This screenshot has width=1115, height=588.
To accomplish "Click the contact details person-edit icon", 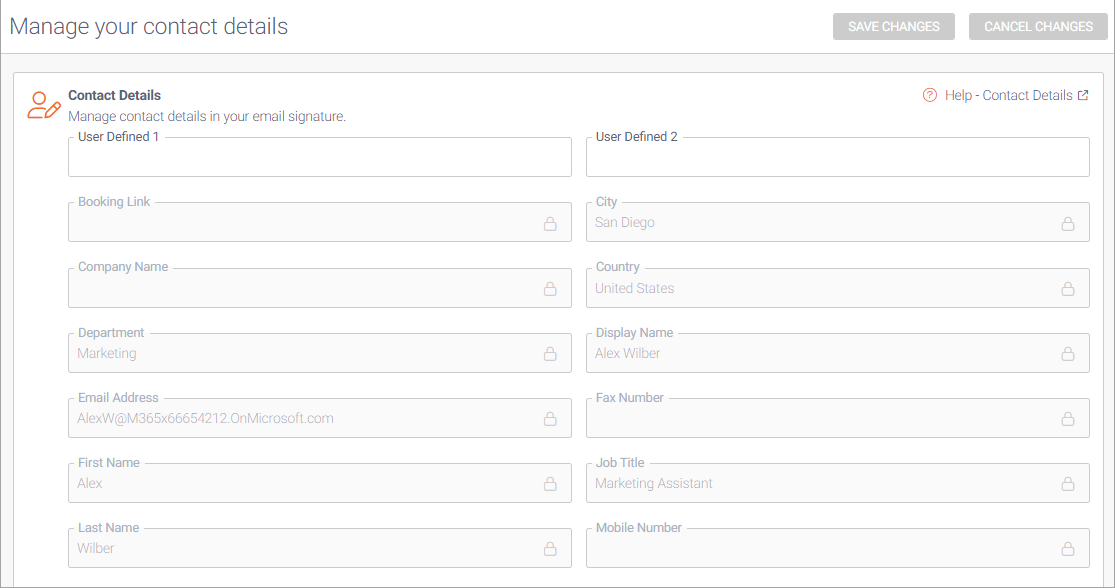I will coord(43,105).
